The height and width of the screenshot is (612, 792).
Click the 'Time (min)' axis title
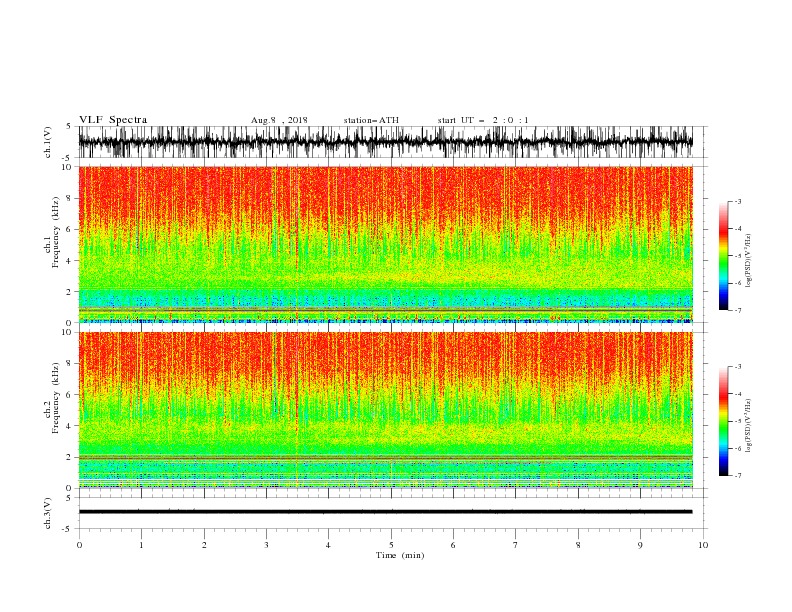click(400, 555)
